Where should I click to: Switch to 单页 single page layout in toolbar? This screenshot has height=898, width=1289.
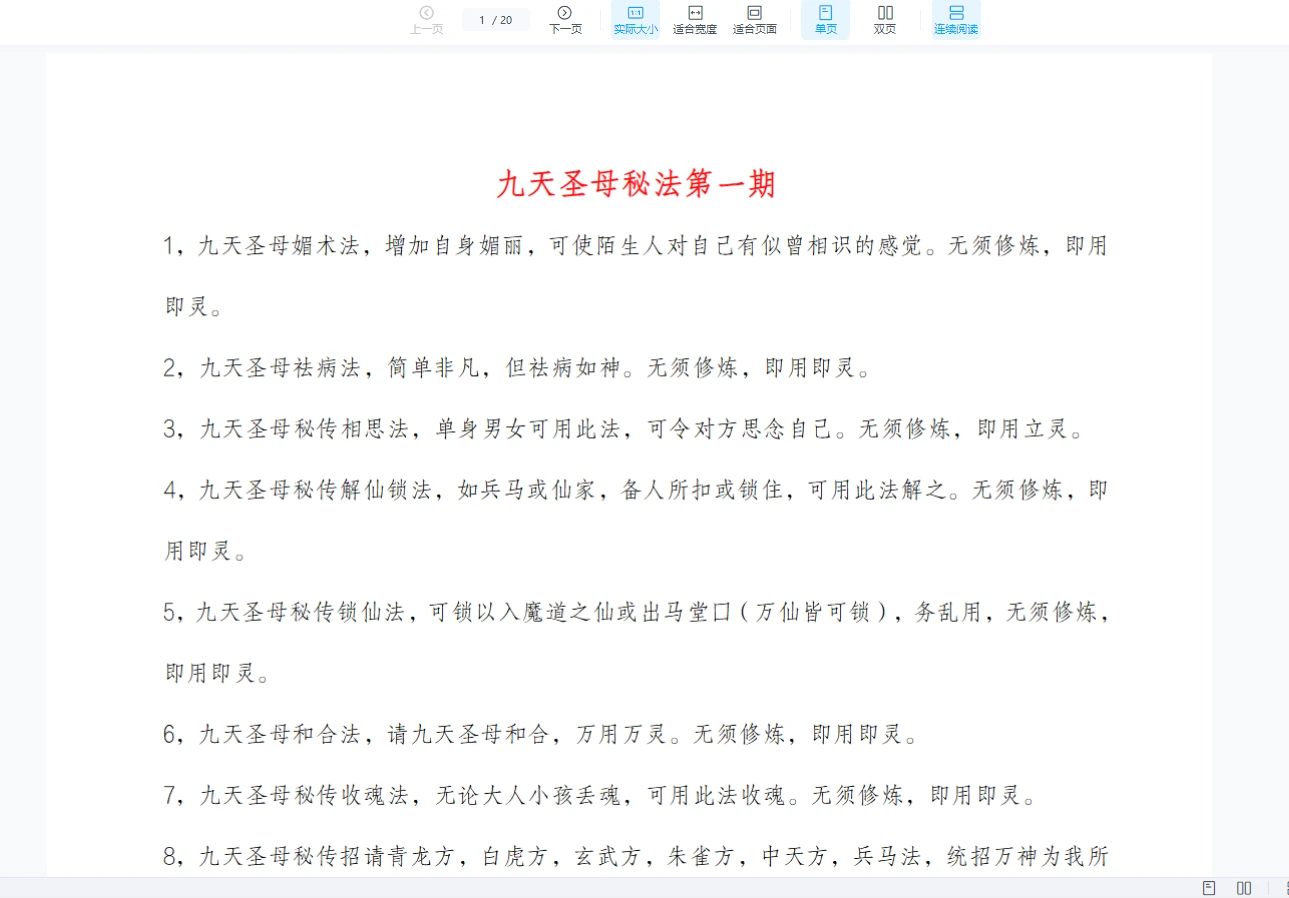pos(825,19)
